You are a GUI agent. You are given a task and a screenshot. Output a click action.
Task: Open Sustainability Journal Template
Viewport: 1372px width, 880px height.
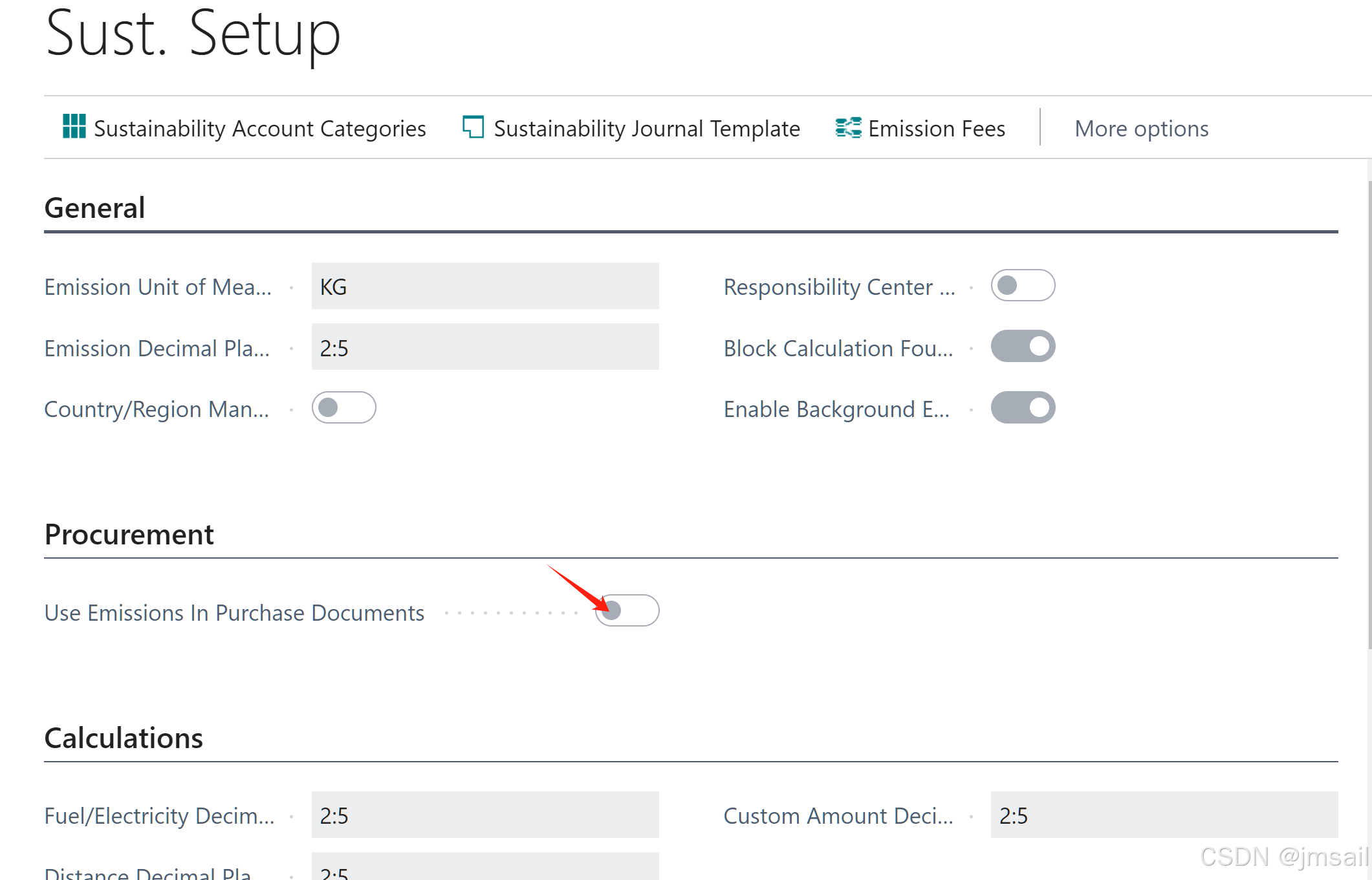(631, 128)
